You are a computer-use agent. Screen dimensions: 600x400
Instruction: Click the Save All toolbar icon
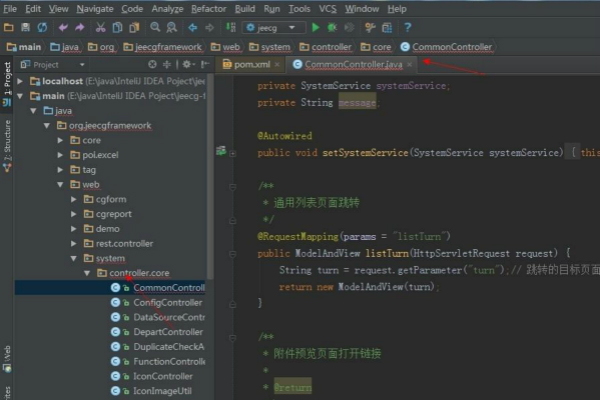27,28
